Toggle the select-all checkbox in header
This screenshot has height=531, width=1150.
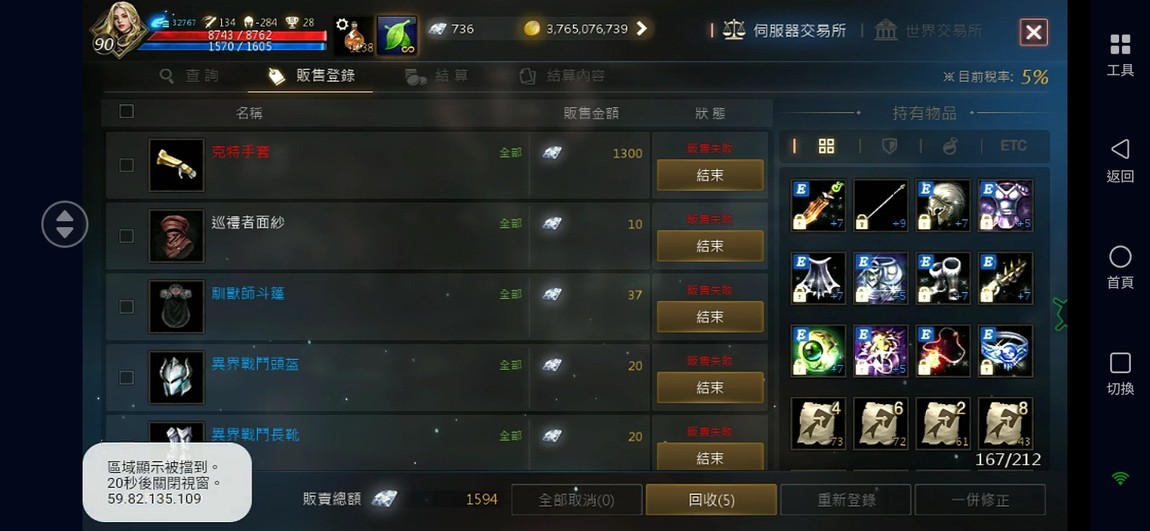126,111
